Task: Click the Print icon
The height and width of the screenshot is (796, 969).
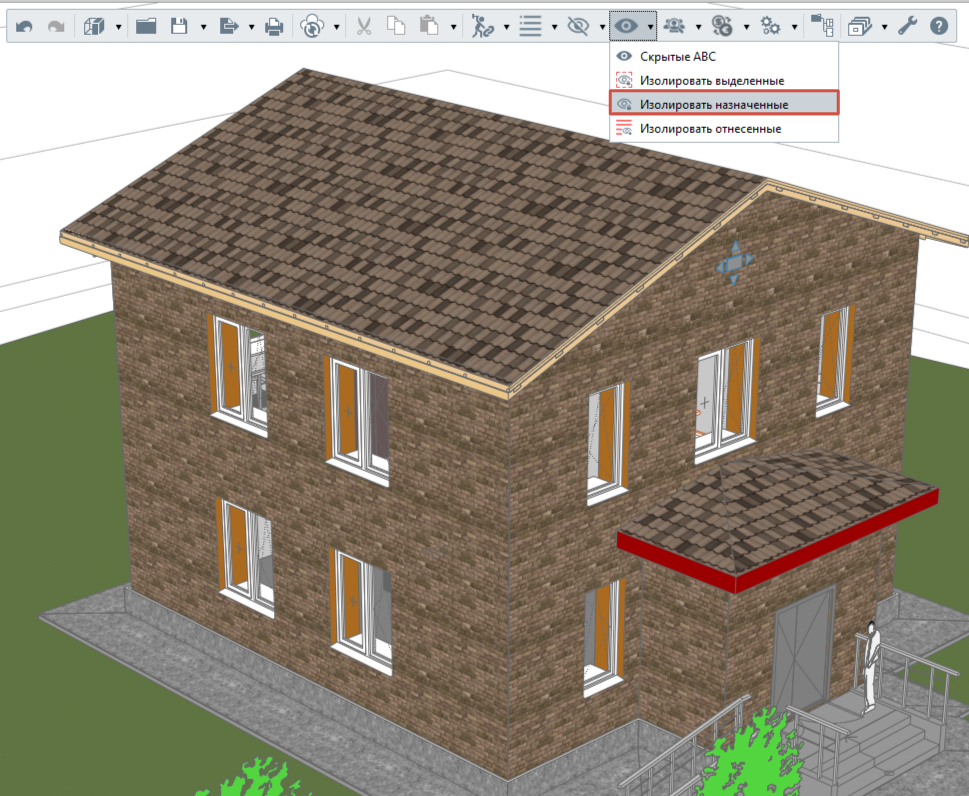Action: (274, 27)
